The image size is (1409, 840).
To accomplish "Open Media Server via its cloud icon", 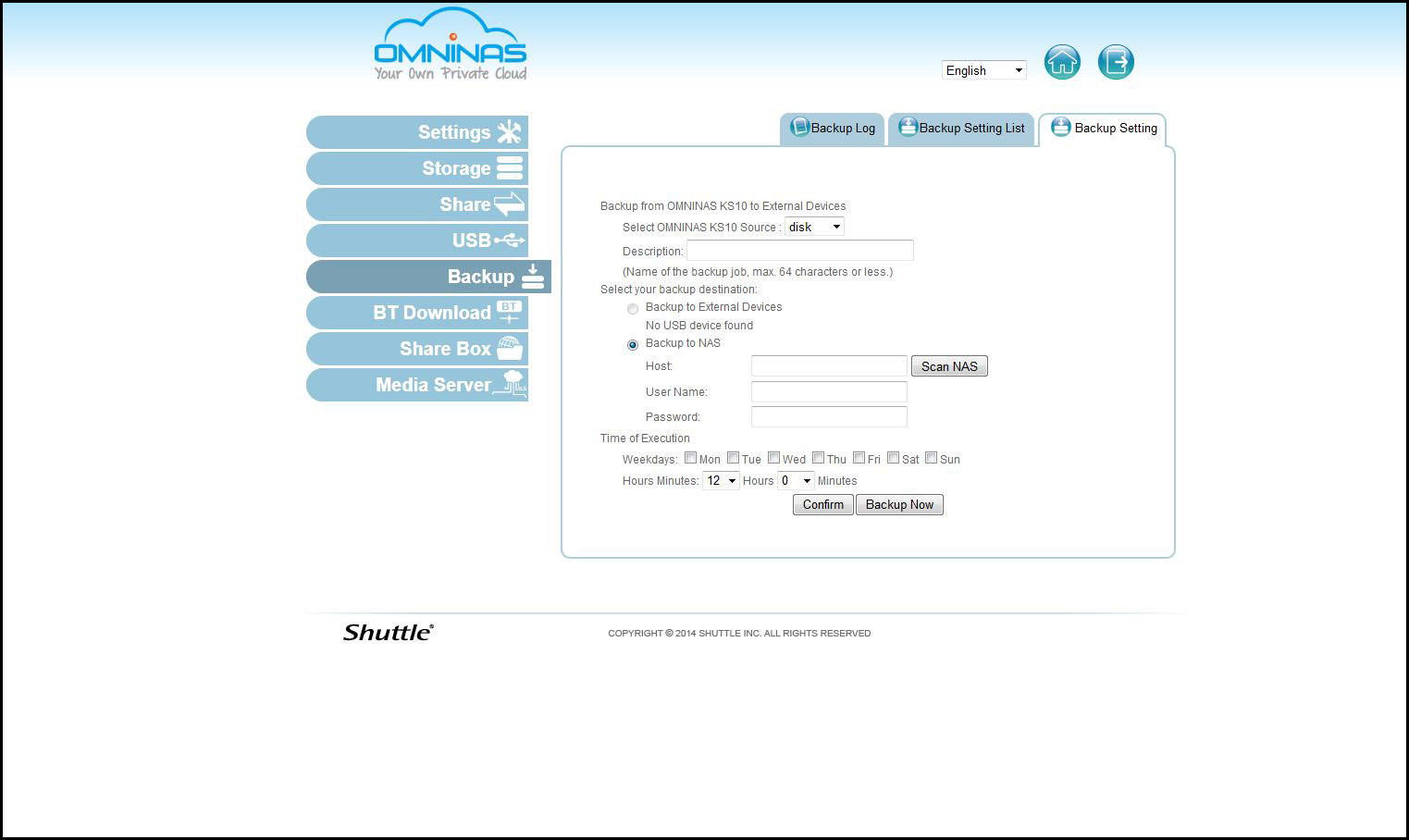I will tap(510, 384).
